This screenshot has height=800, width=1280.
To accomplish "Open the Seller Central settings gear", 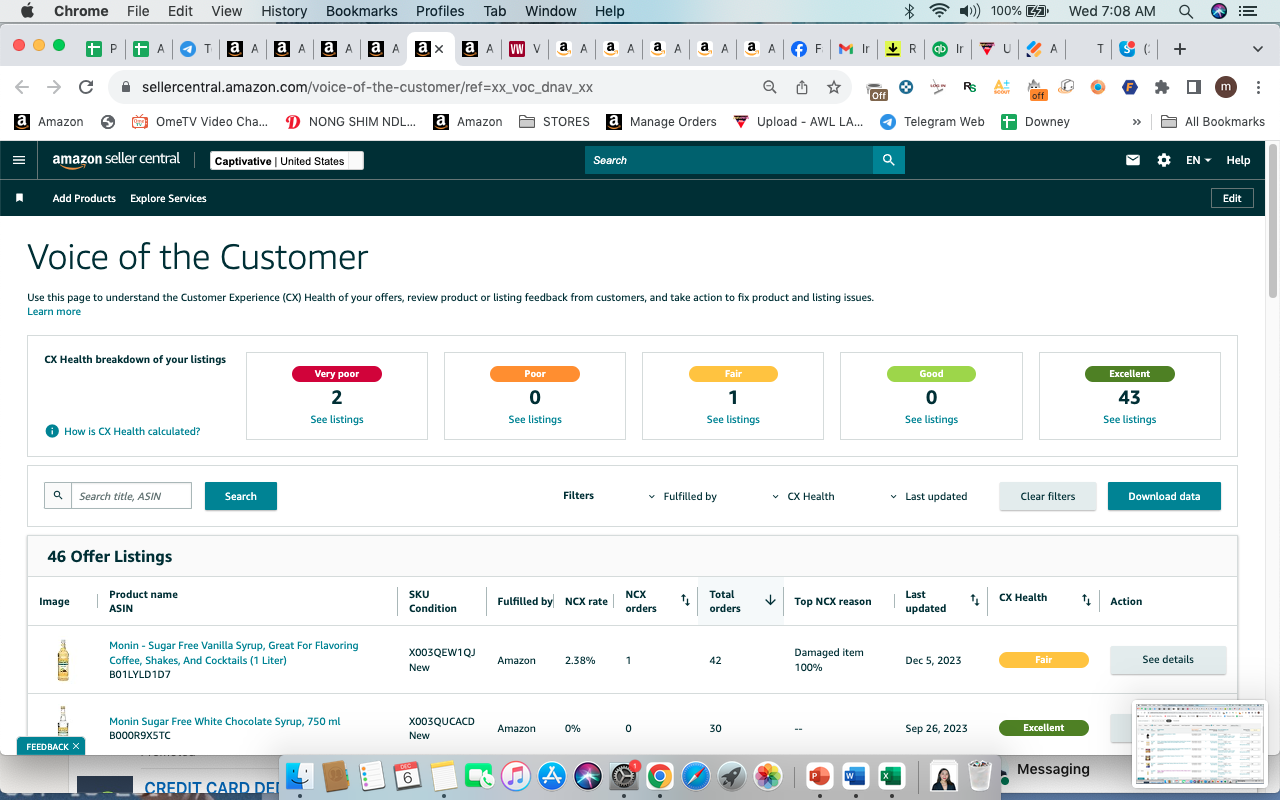I will point(1164,160).
